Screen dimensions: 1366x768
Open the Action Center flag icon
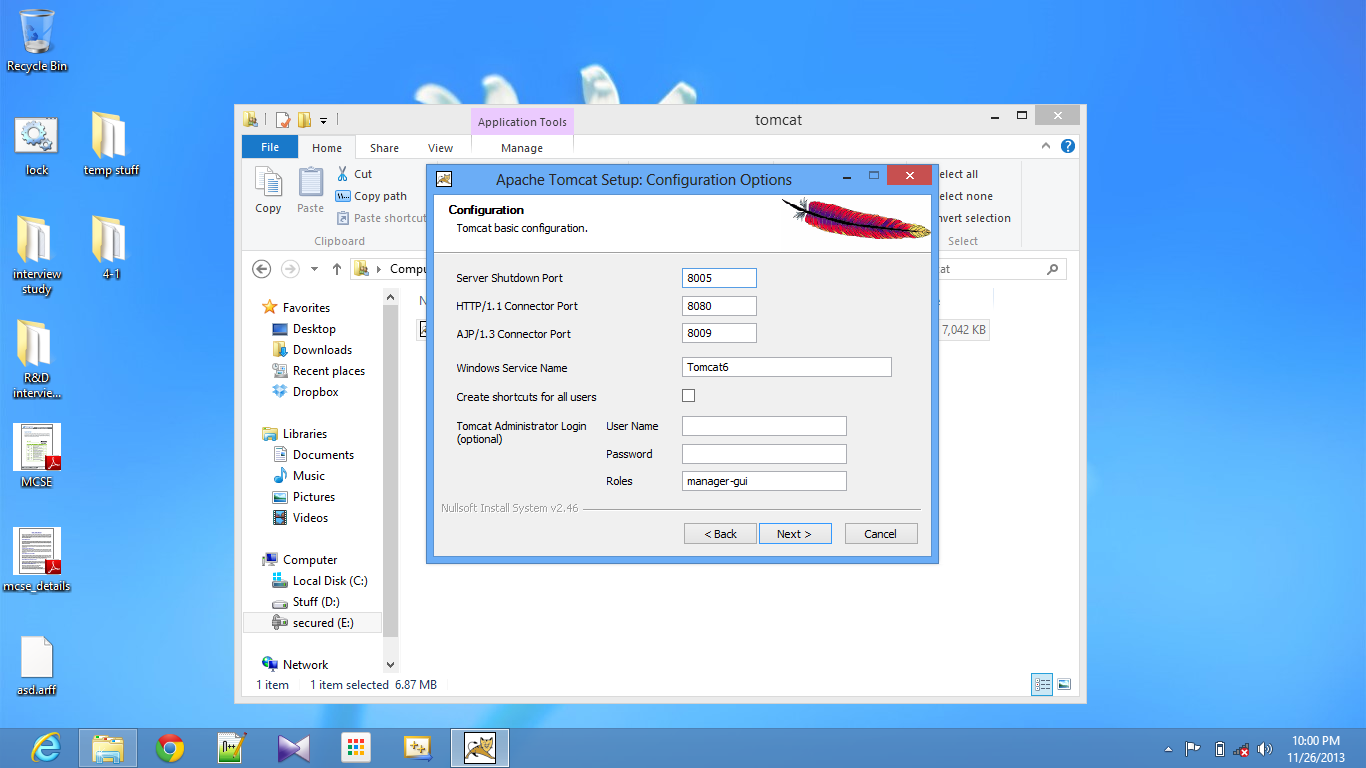[x=1193, y=748]
